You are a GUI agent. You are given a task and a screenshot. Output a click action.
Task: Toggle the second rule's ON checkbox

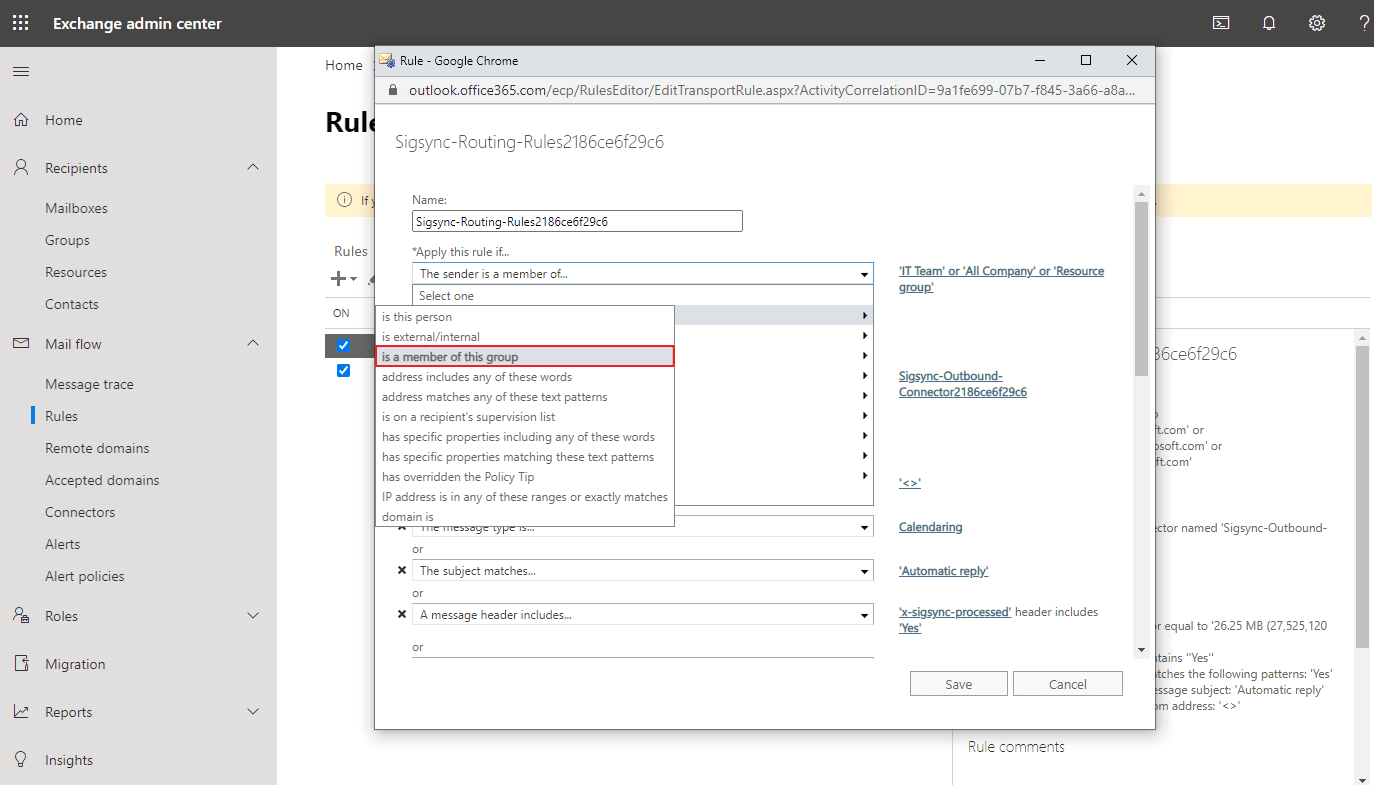point(343,370)
